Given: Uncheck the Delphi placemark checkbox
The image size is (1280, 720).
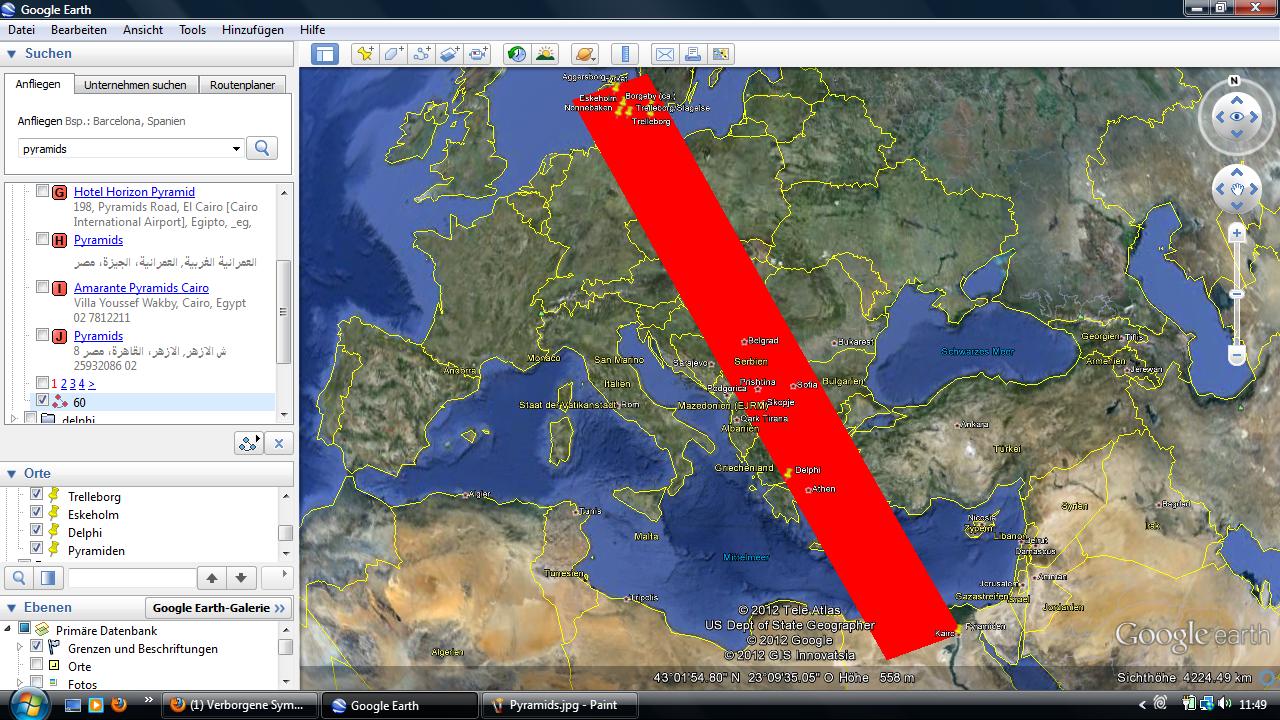Looking at the screenshot, I should click(x=37, y=532).
